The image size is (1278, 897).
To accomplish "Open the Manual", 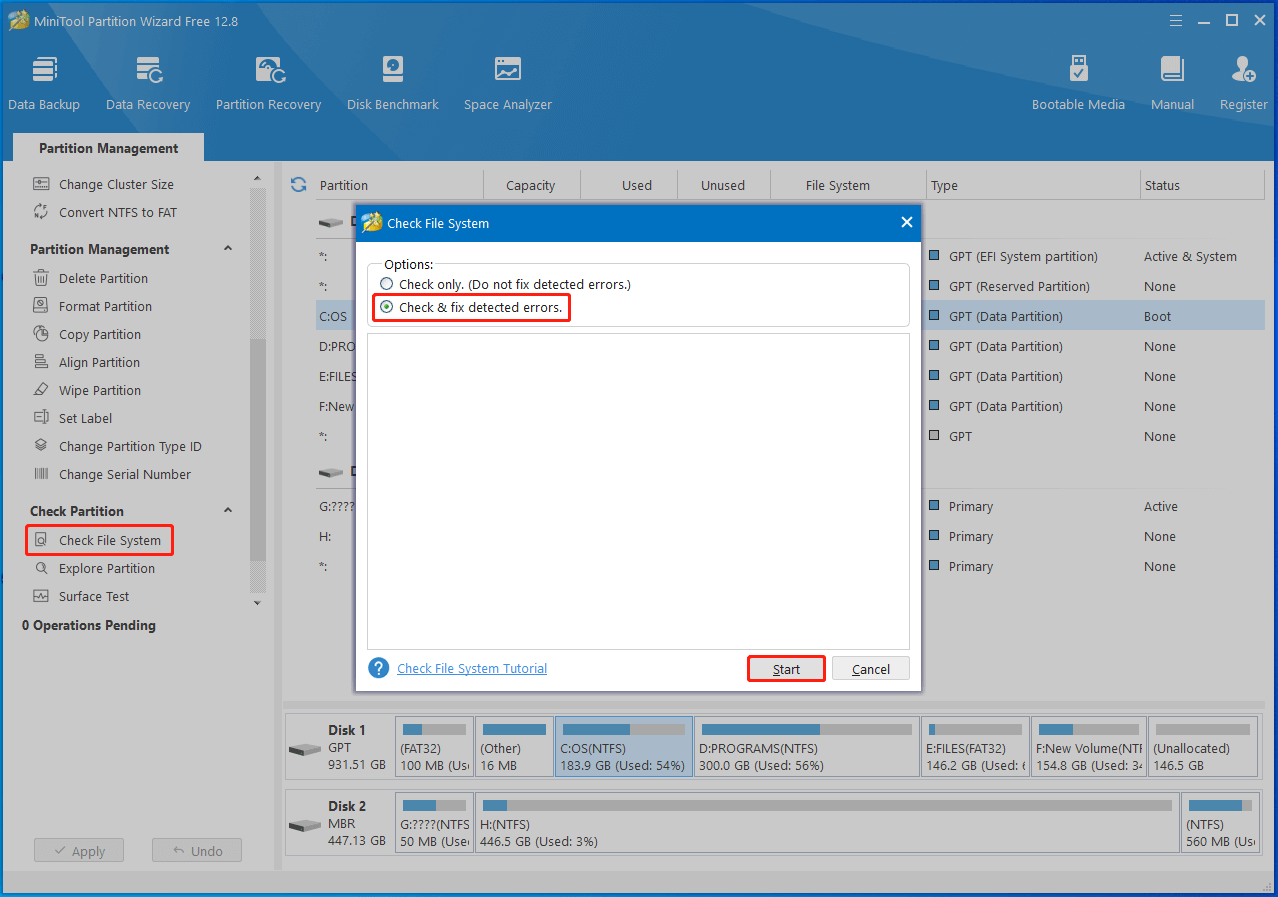I will click(x=1172, y=84).
